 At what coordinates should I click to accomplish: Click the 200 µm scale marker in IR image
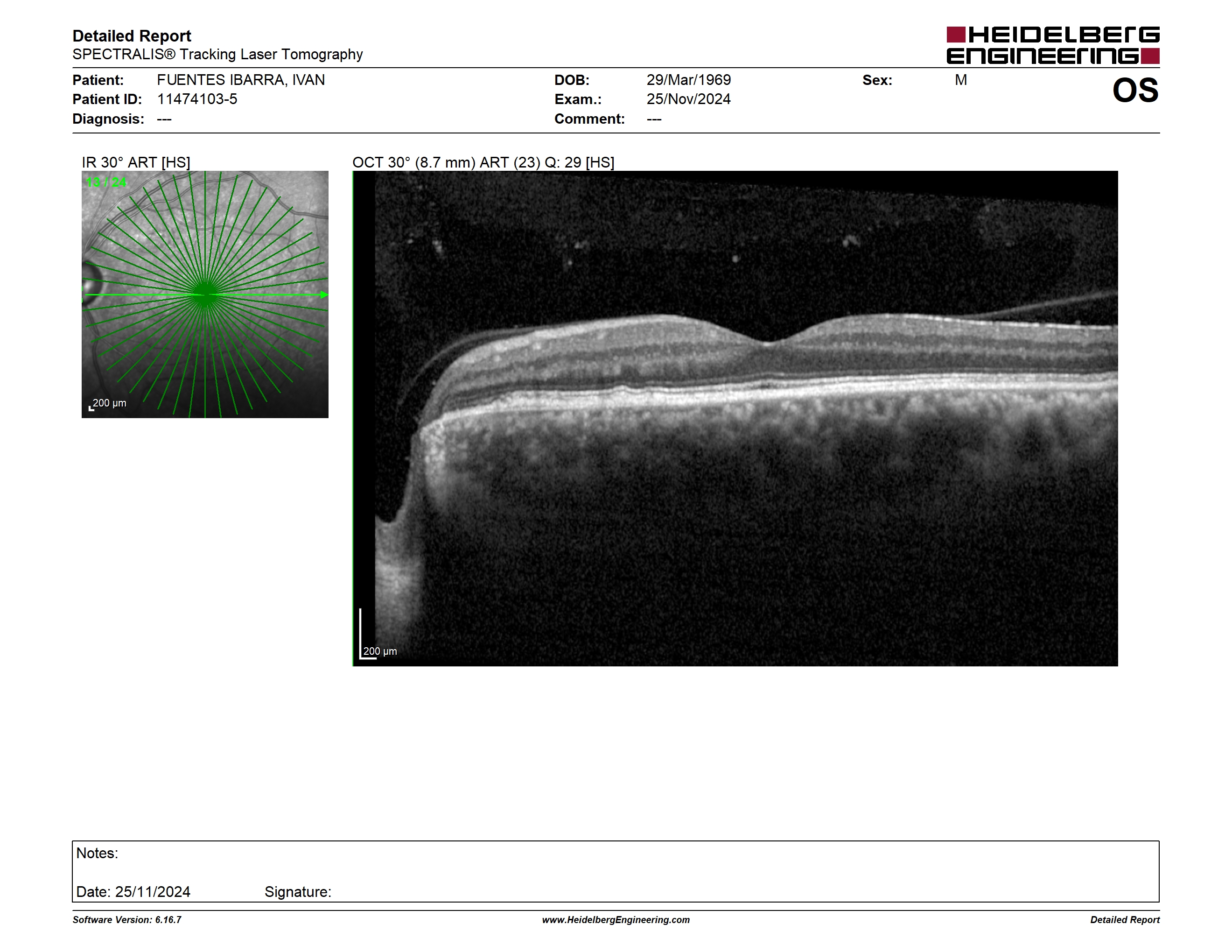coord(108,404)
